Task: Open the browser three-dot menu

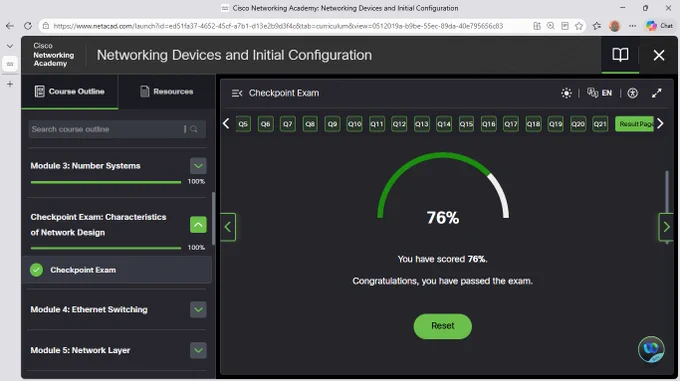Action: click(633, 26)
